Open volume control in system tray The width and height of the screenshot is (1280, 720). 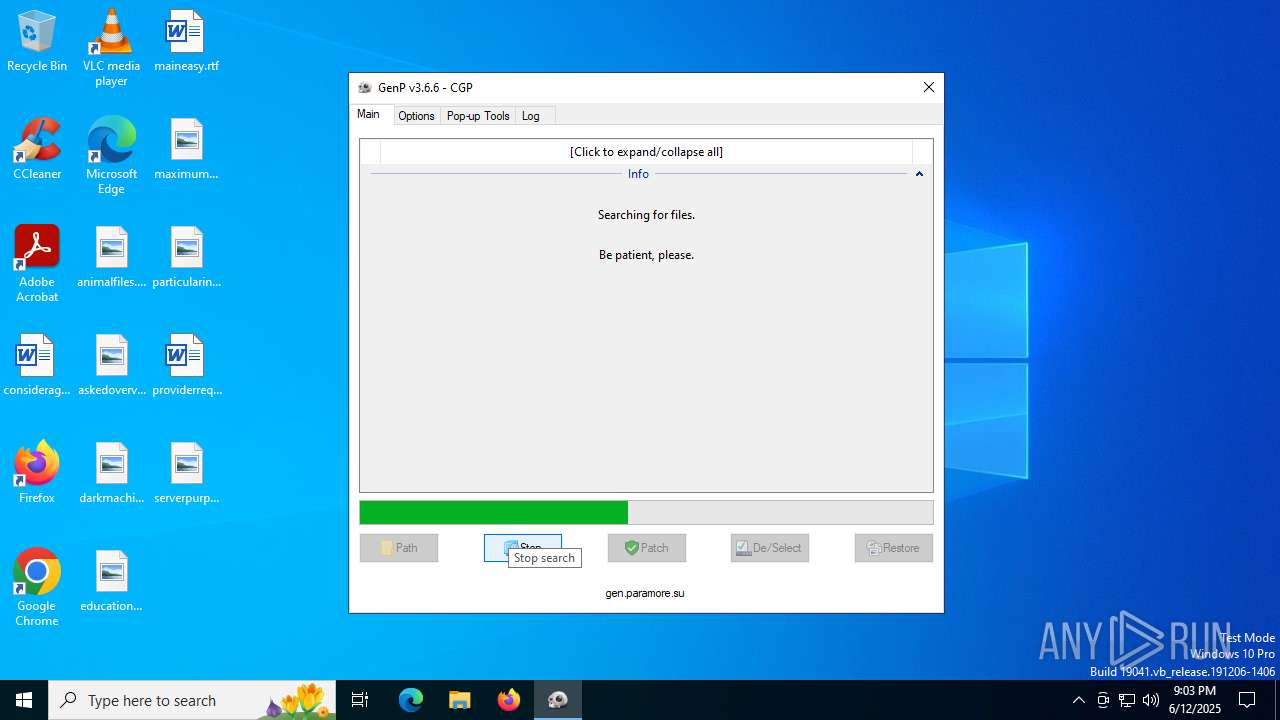[1151, 700]
